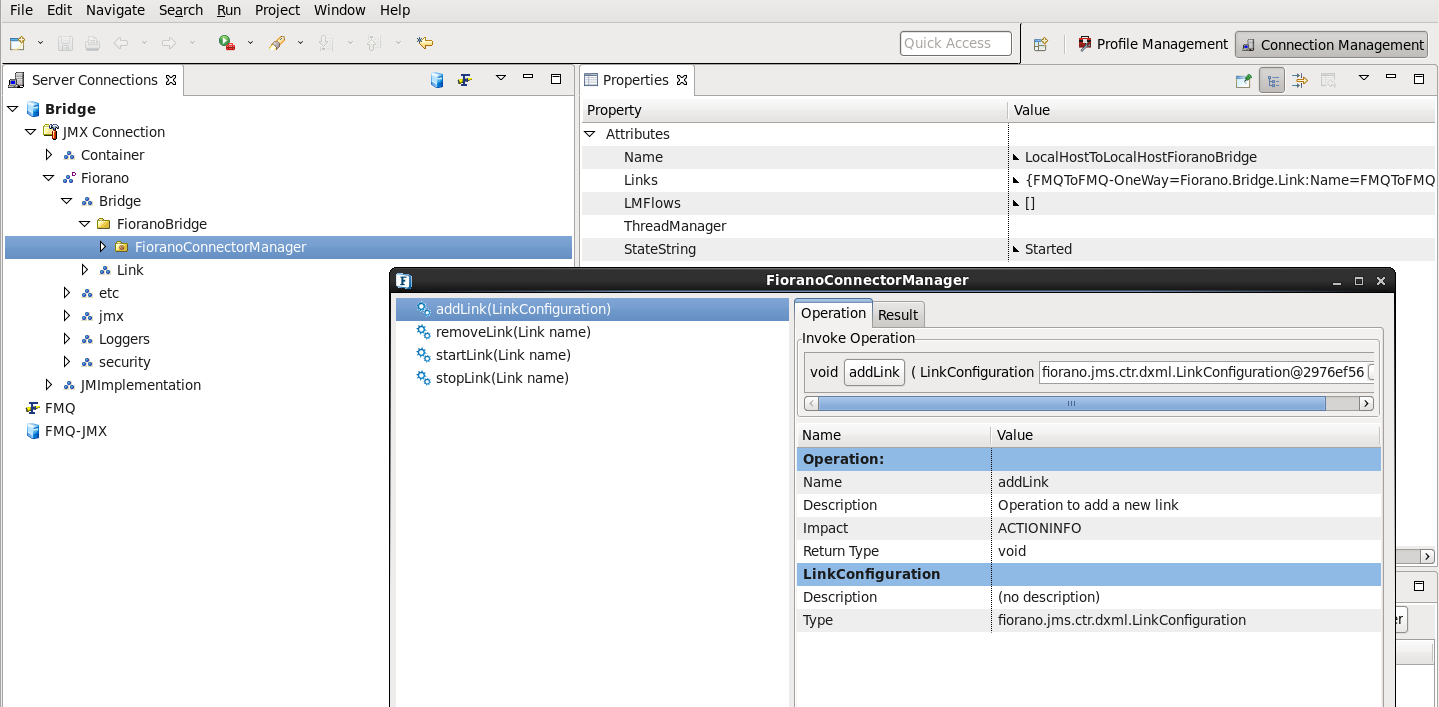Maximize the Properties view

coord(1419,78)
